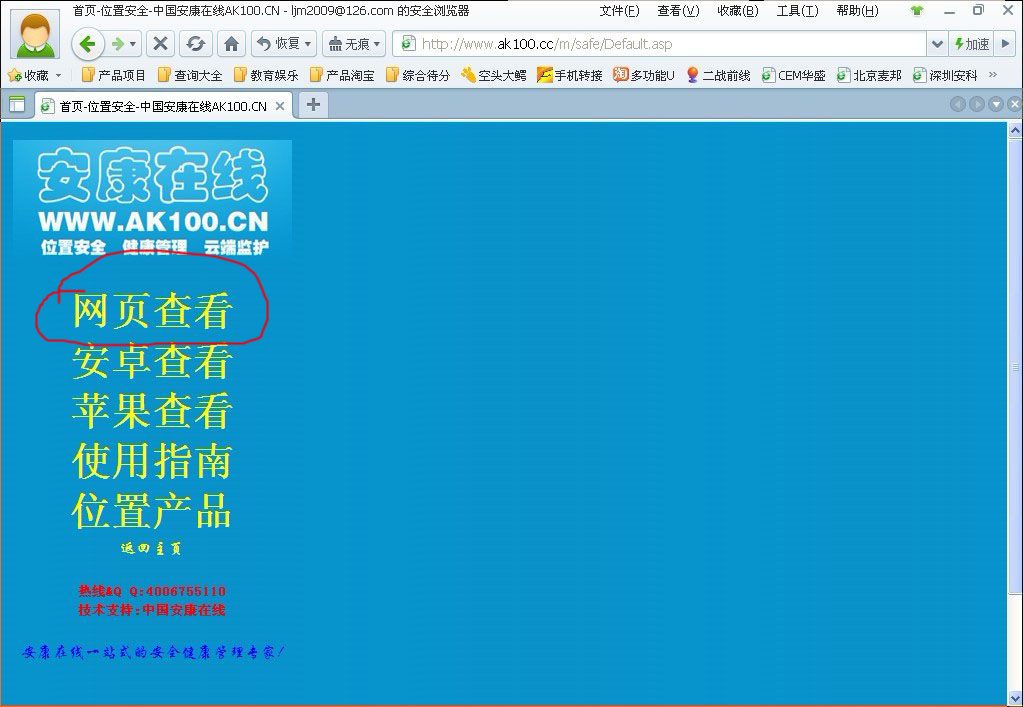
Task: Open the 多功能U bookmark
Action: coord(644,76)
